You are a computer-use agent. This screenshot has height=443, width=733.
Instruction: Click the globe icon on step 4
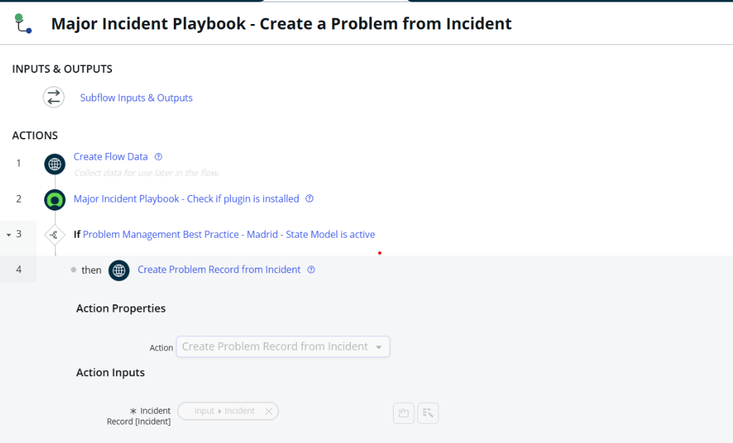(x=119, y=270)
